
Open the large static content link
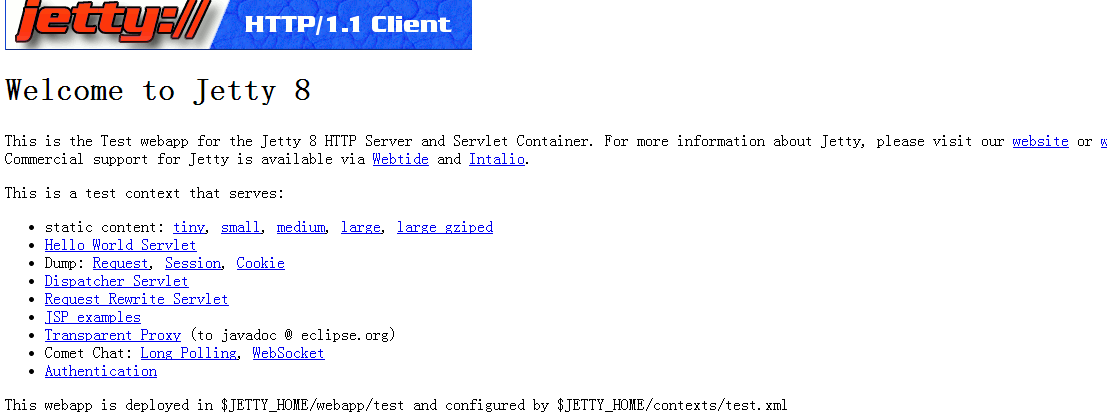click(x=360, y=228)
